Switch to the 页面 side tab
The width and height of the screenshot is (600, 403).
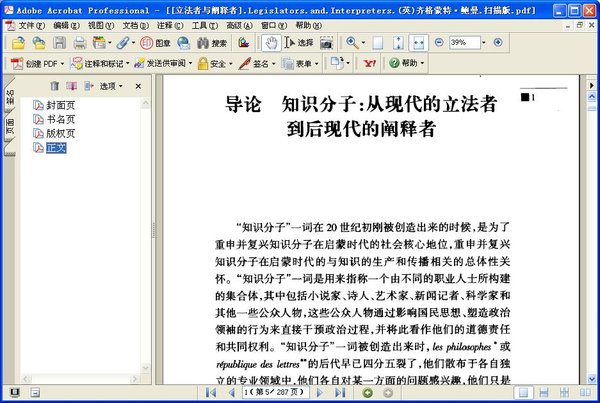tap(10, 125)
